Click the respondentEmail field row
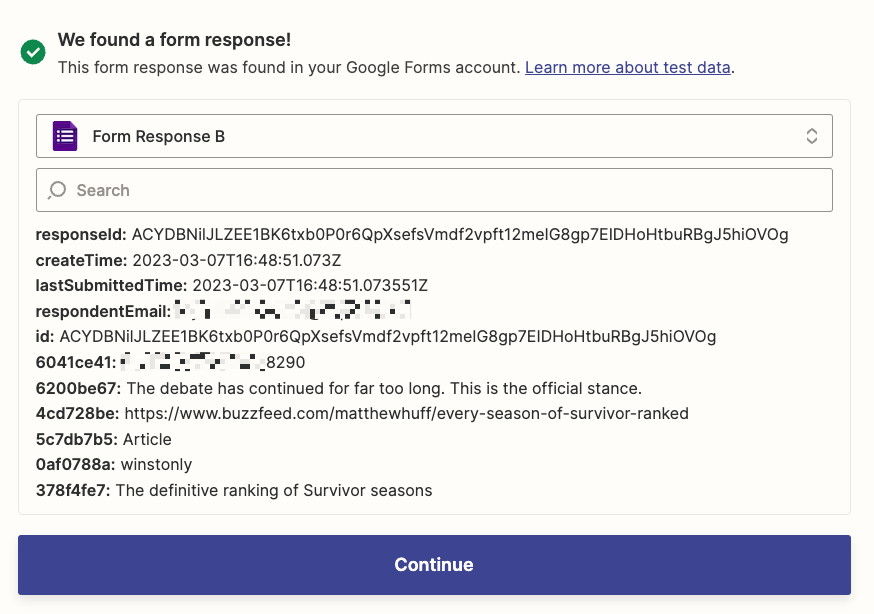874x614 pixels. click(x=223, y=311)
